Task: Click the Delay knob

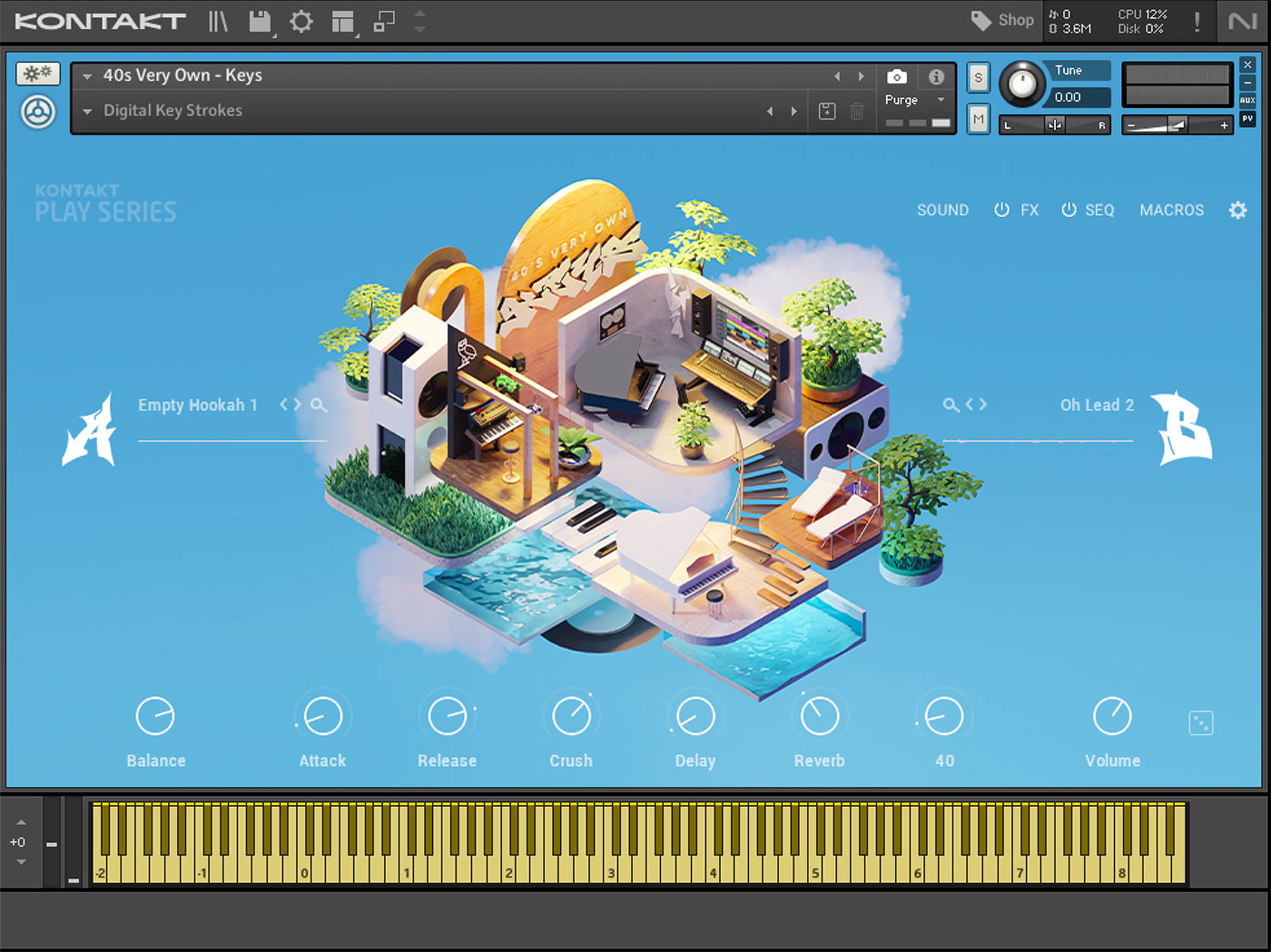Action: point(695,716)
